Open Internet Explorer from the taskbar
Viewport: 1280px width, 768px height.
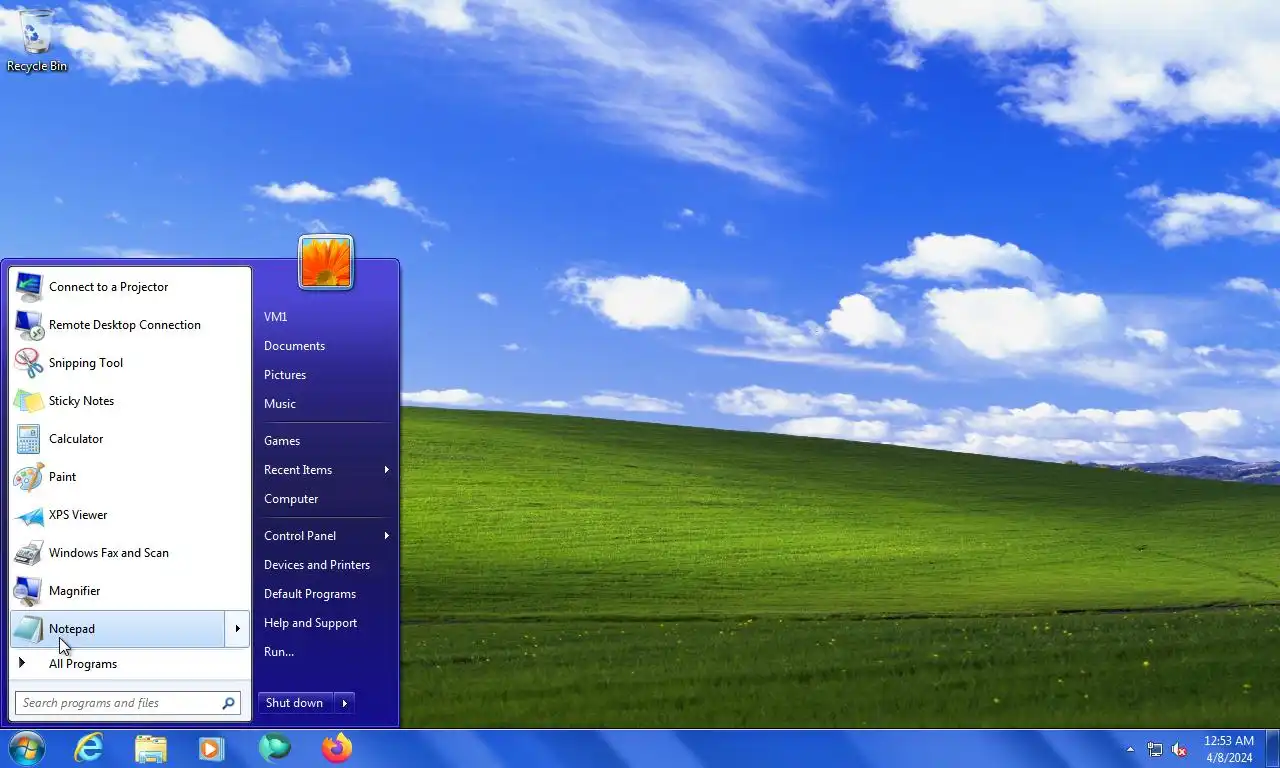pyautogui.click(x=89, y=748)
